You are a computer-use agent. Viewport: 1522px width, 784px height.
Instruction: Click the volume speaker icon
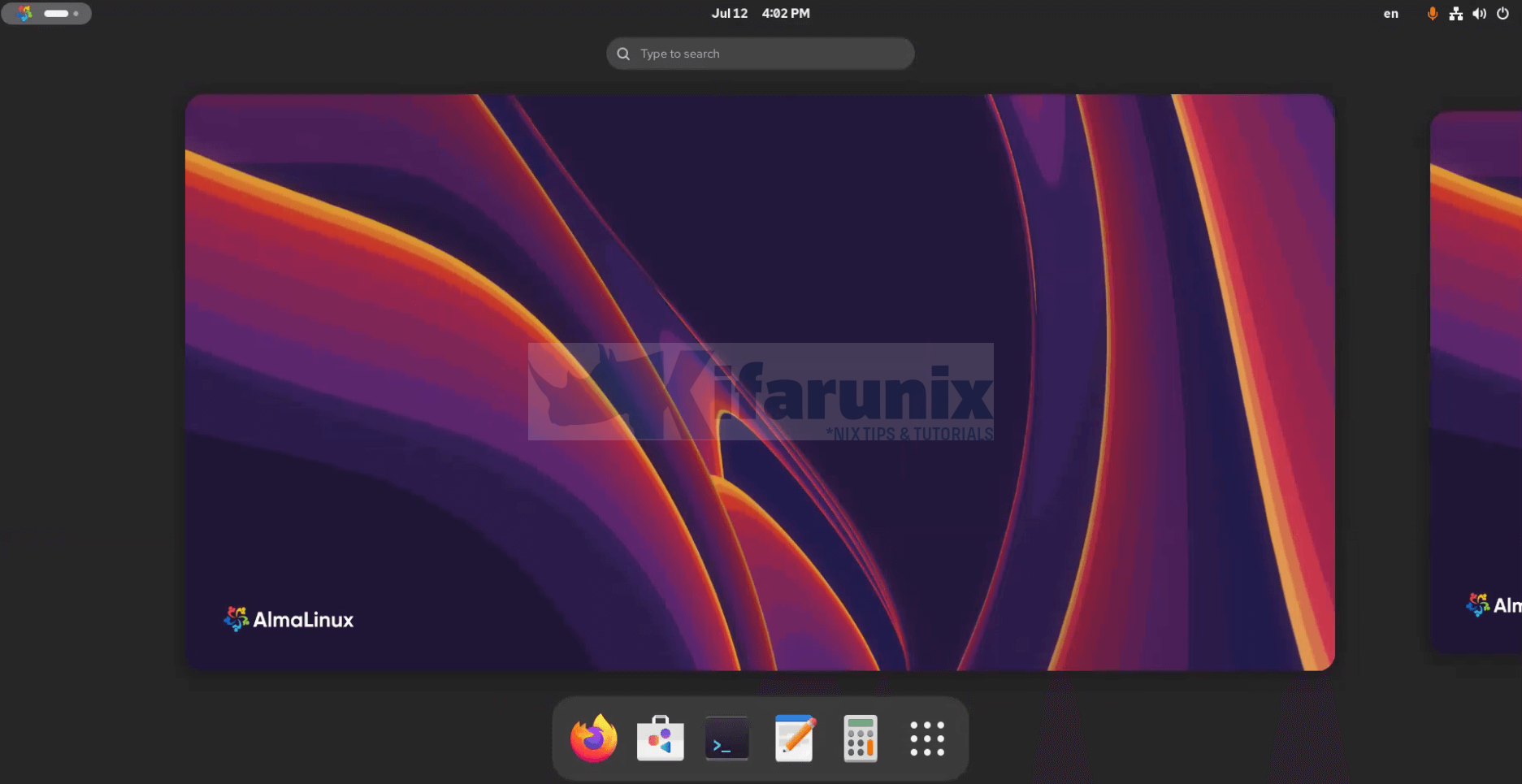click(1479, 14)
